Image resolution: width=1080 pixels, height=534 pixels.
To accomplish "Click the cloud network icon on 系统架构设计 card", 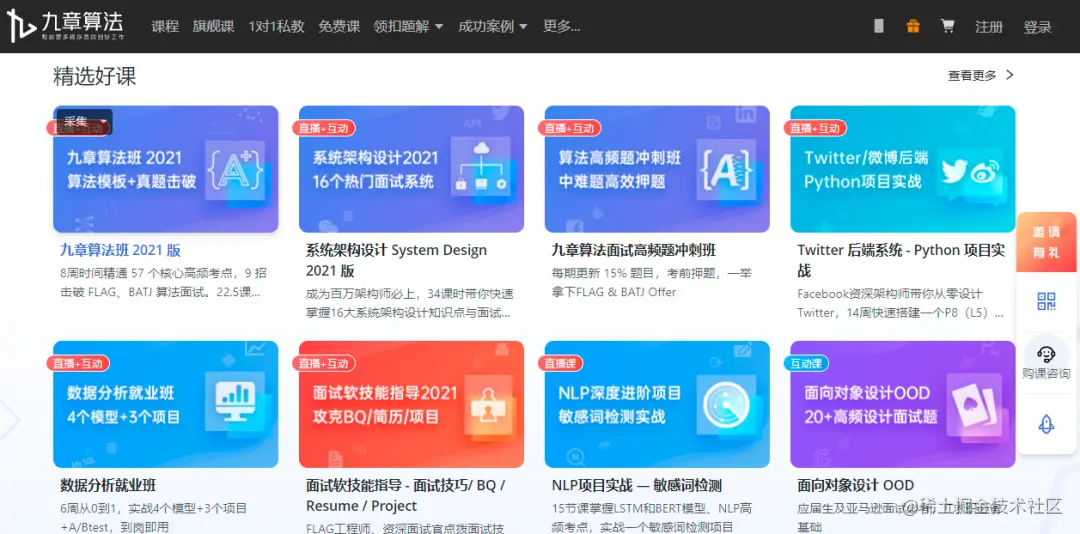I will (481, 167).
